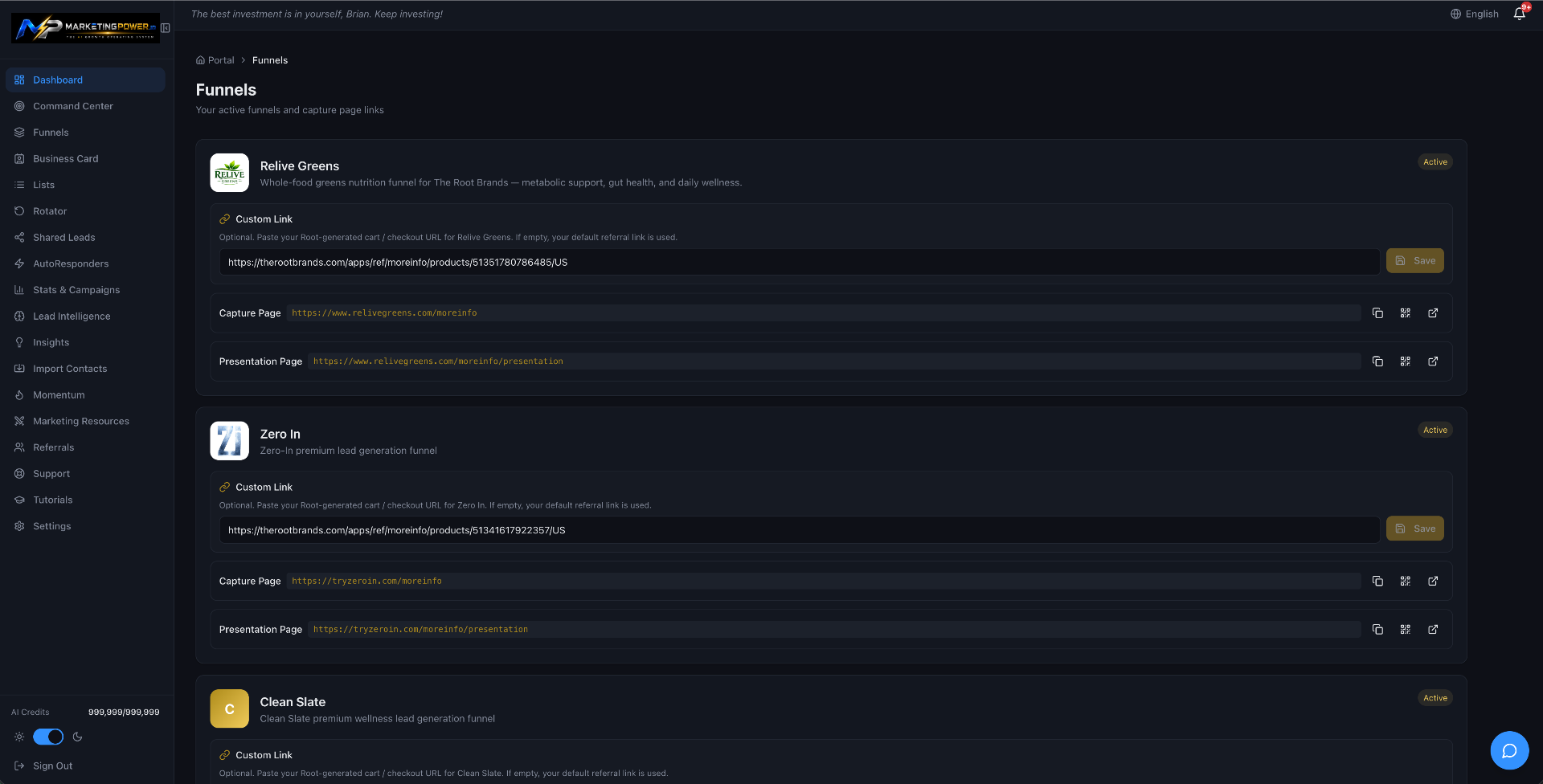Save Relive Greens custom link
The height and width of the screenshot is (784, 1543).
[x=1415, y=260]
